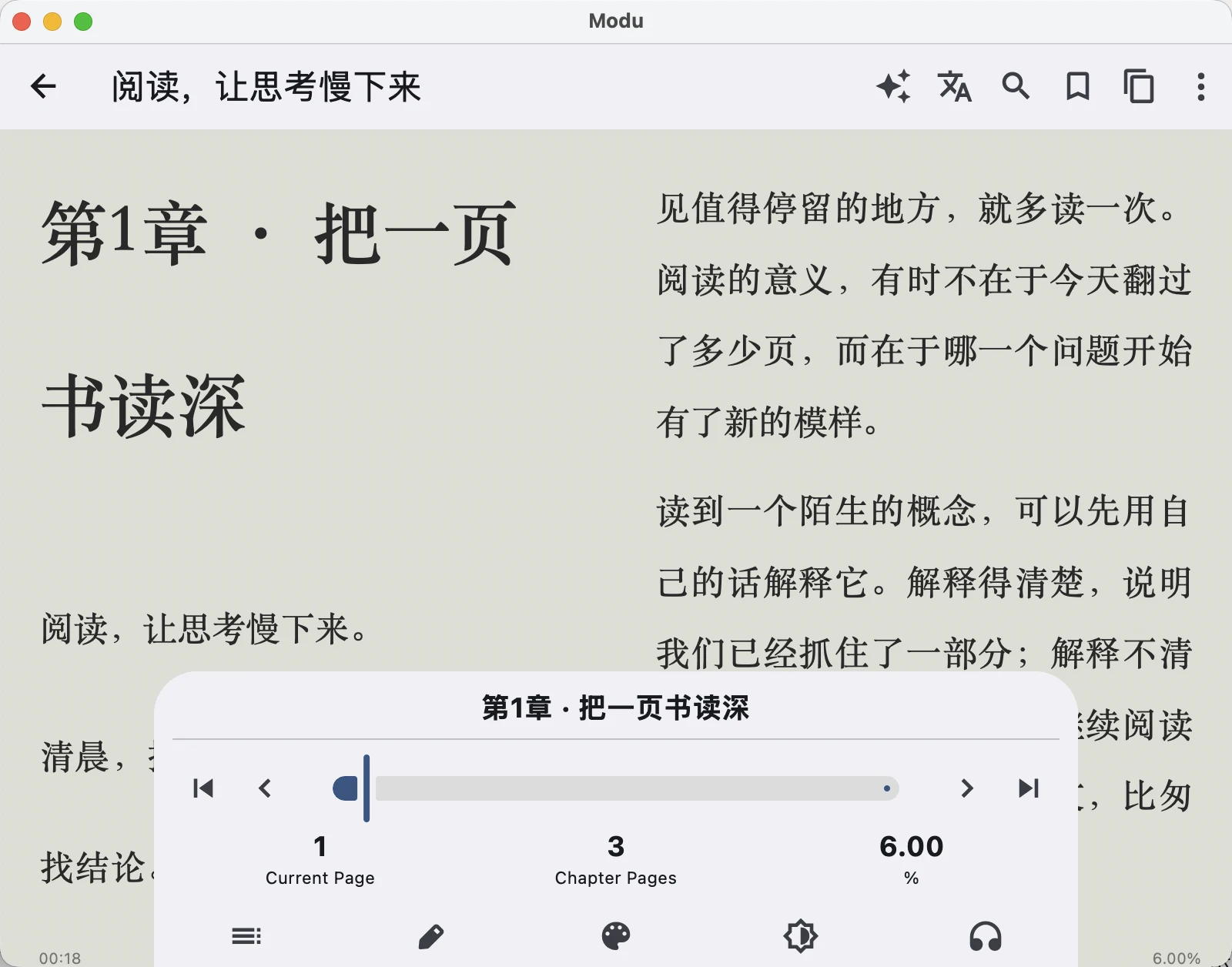Open the three-dot overflow menu

tap(1200, 86)
